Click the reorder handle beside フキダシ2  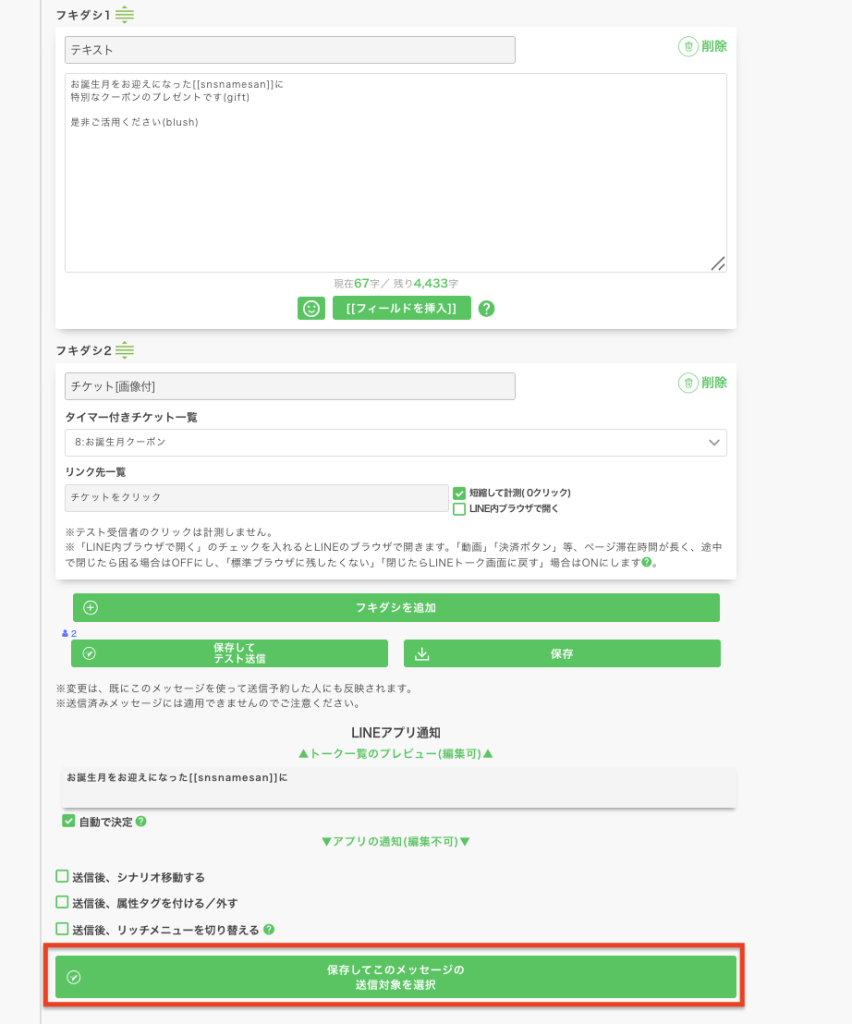(x=124, y=350)
